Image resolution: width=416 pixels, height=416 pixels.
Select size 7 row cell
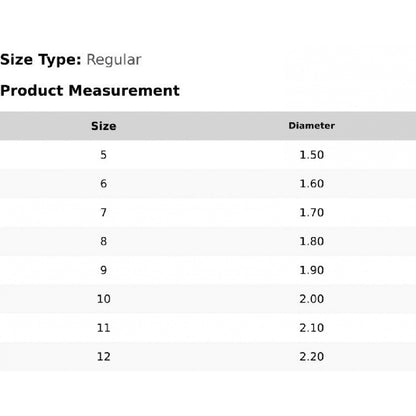tap(104, 212)
